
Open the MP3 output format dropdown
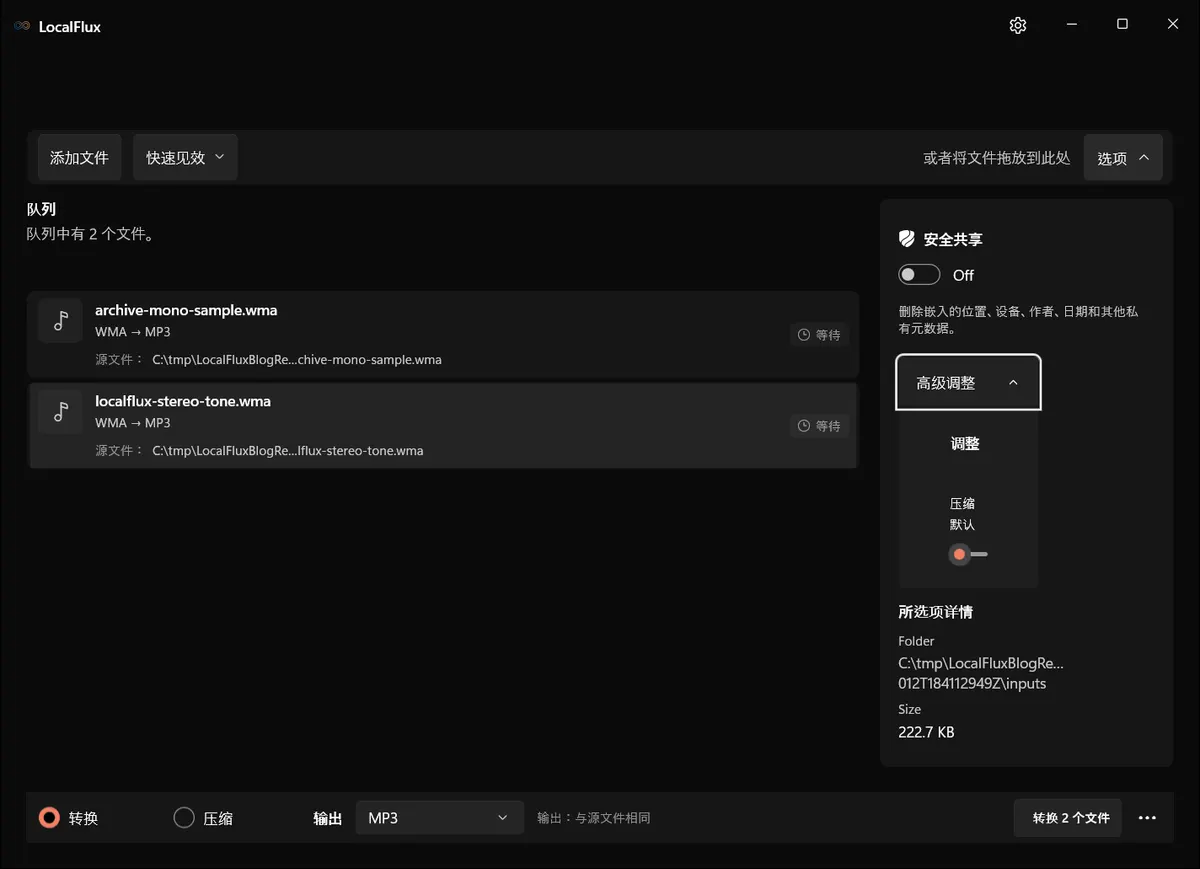439,818
